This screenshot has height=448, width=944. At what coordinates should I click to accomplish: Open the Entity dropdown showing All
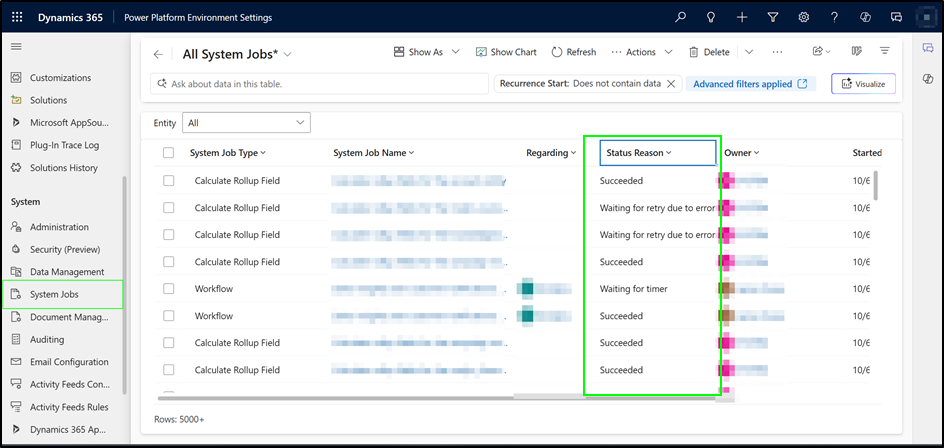tap(246, 123)
